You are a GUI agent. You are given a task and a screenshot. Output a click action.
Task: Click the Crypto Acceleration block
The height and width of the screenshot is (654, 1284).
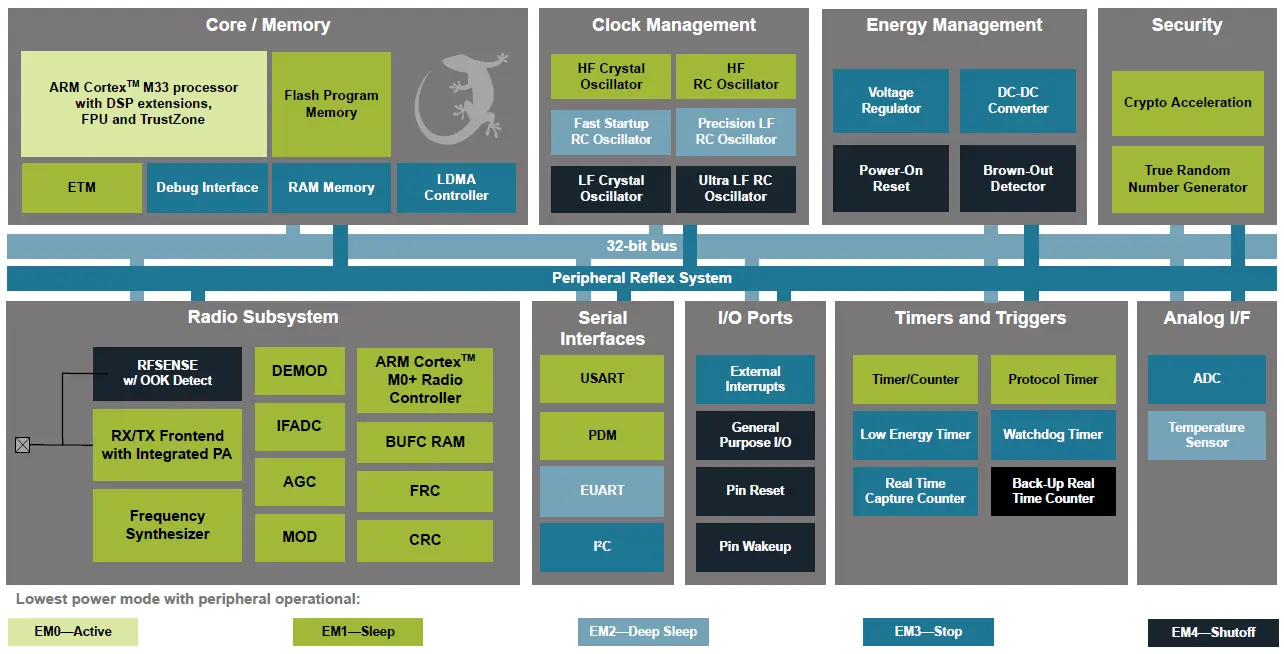(x=1187, y=103)
